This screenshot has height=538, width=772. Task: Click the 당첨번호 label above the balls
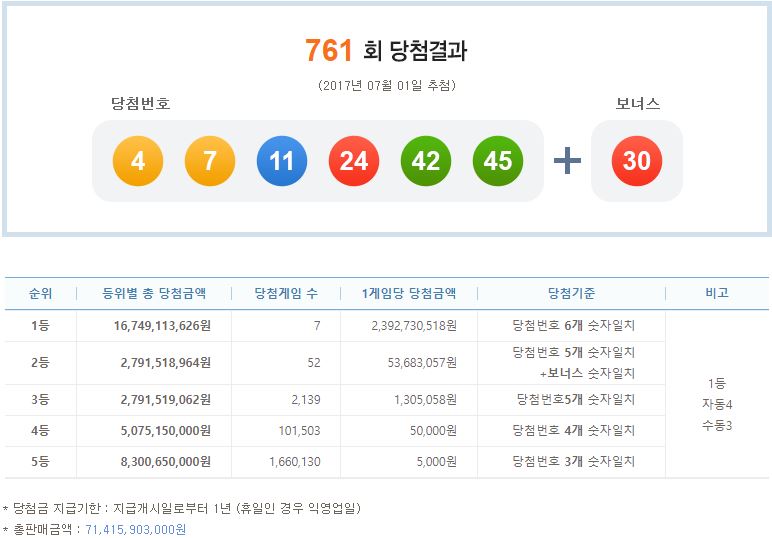[x=140, y=103]
